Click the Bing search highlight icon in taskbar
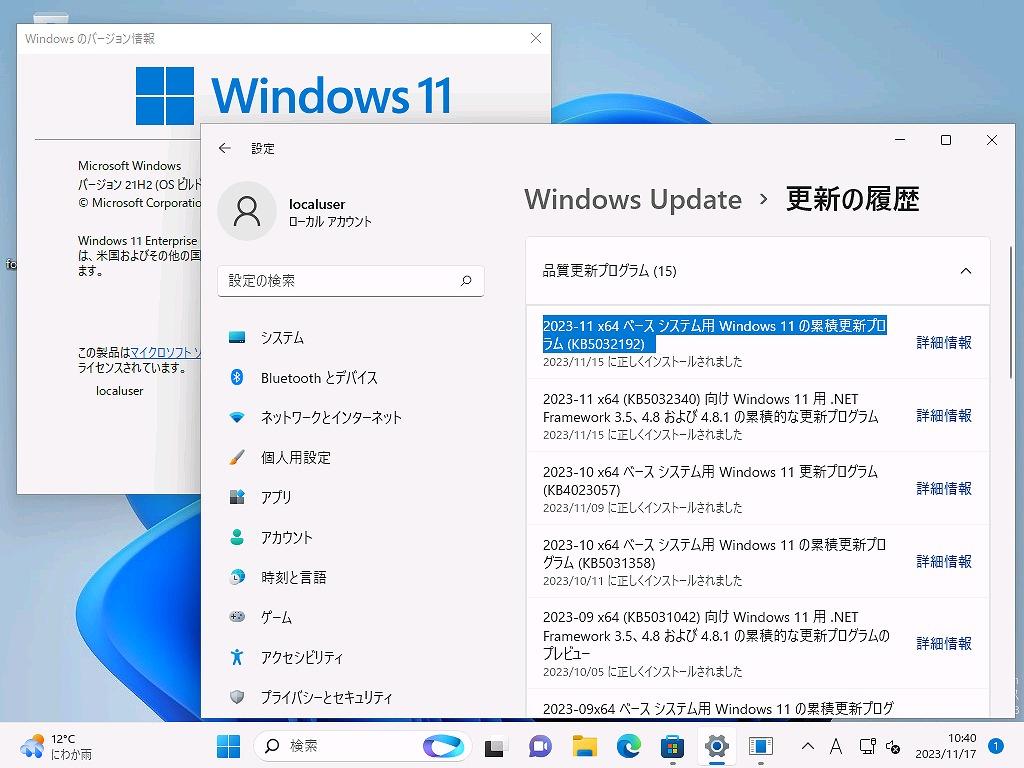1024x768 pixels. 443,746
